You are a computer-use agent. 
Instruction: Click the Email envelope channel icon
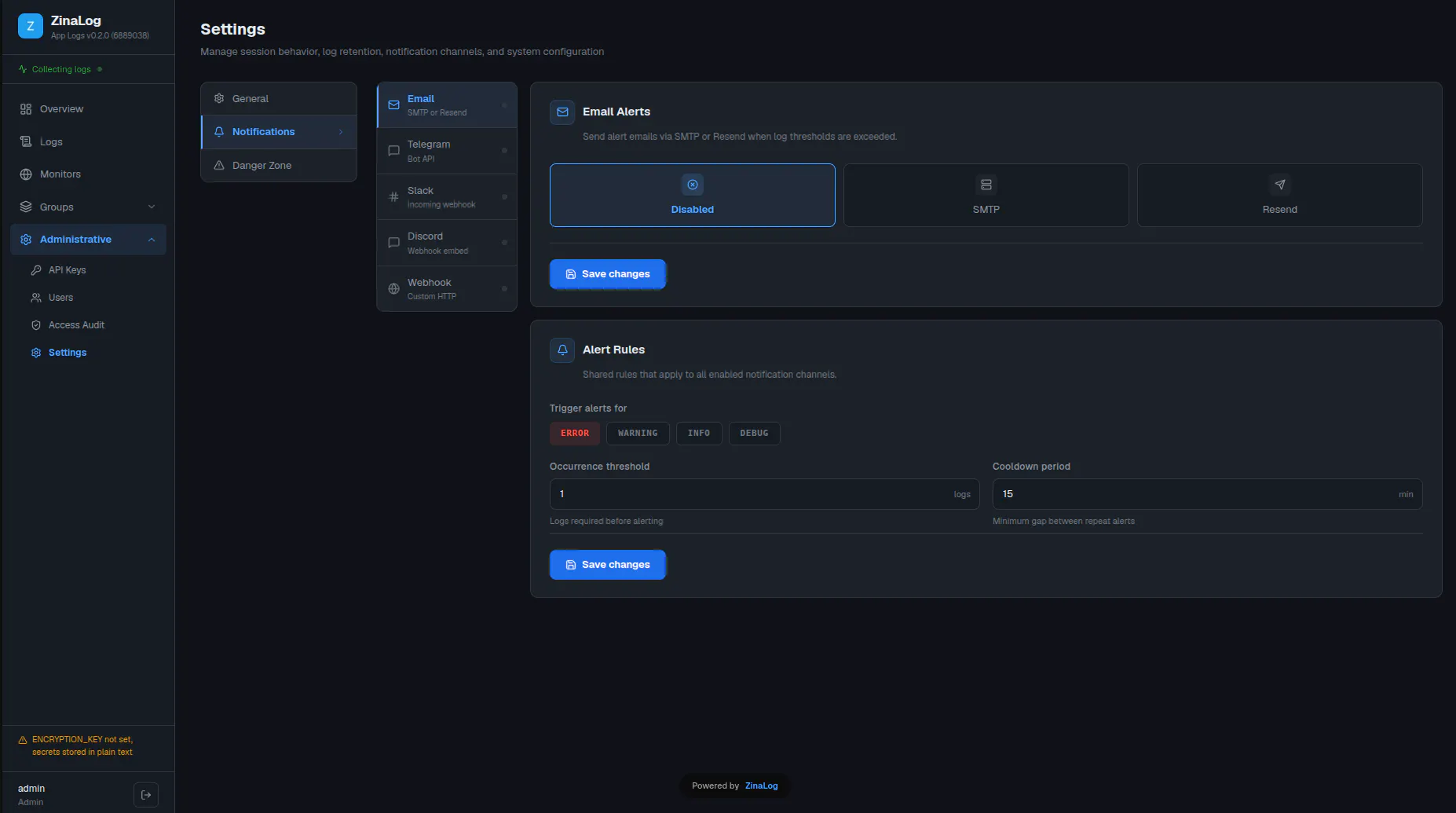(394, 105)
